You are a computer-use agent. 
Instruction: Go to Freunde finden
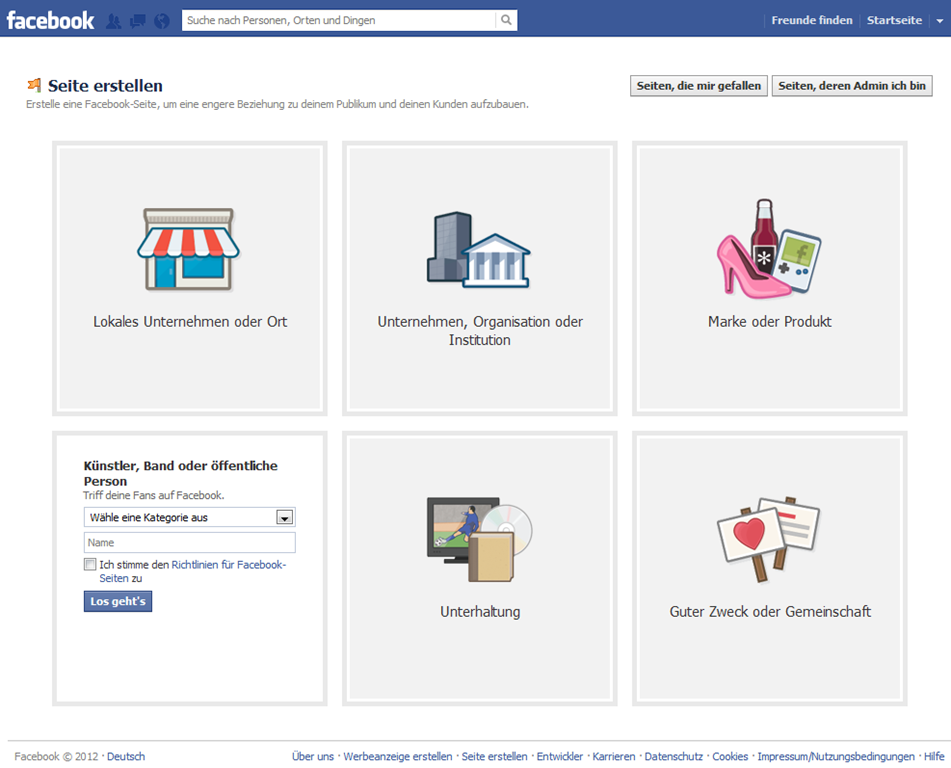[x=812, y=20]
